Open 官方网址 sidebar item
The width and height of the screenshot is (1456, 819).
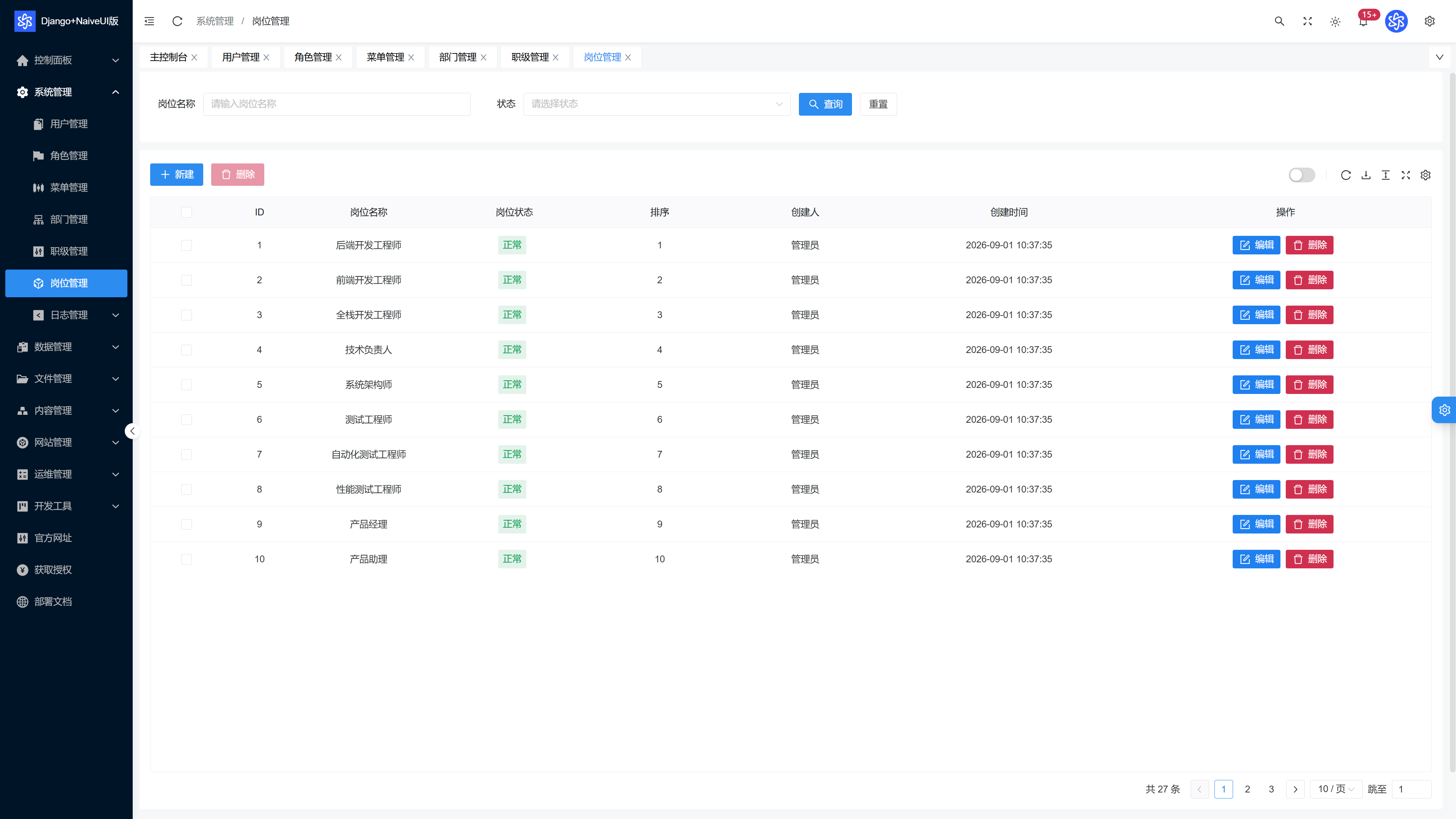pyautogui.click(x=66, y=538)
